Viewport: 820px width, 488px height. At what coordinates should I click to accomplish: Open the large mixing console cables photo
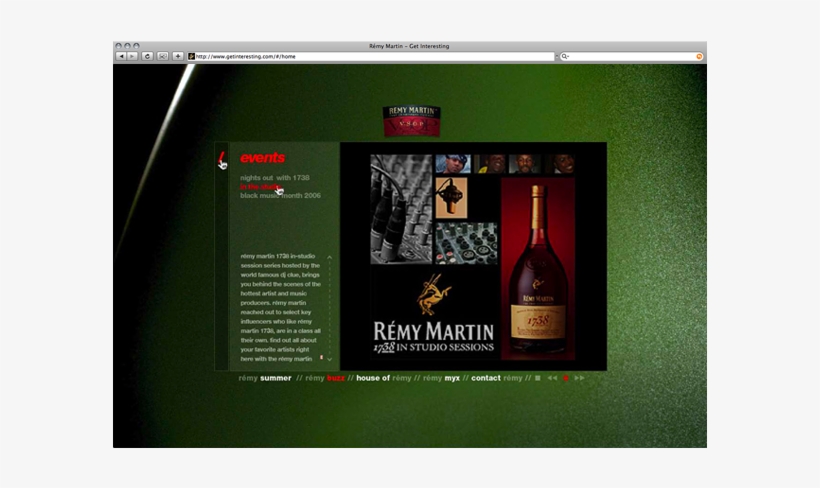(401, 209)
